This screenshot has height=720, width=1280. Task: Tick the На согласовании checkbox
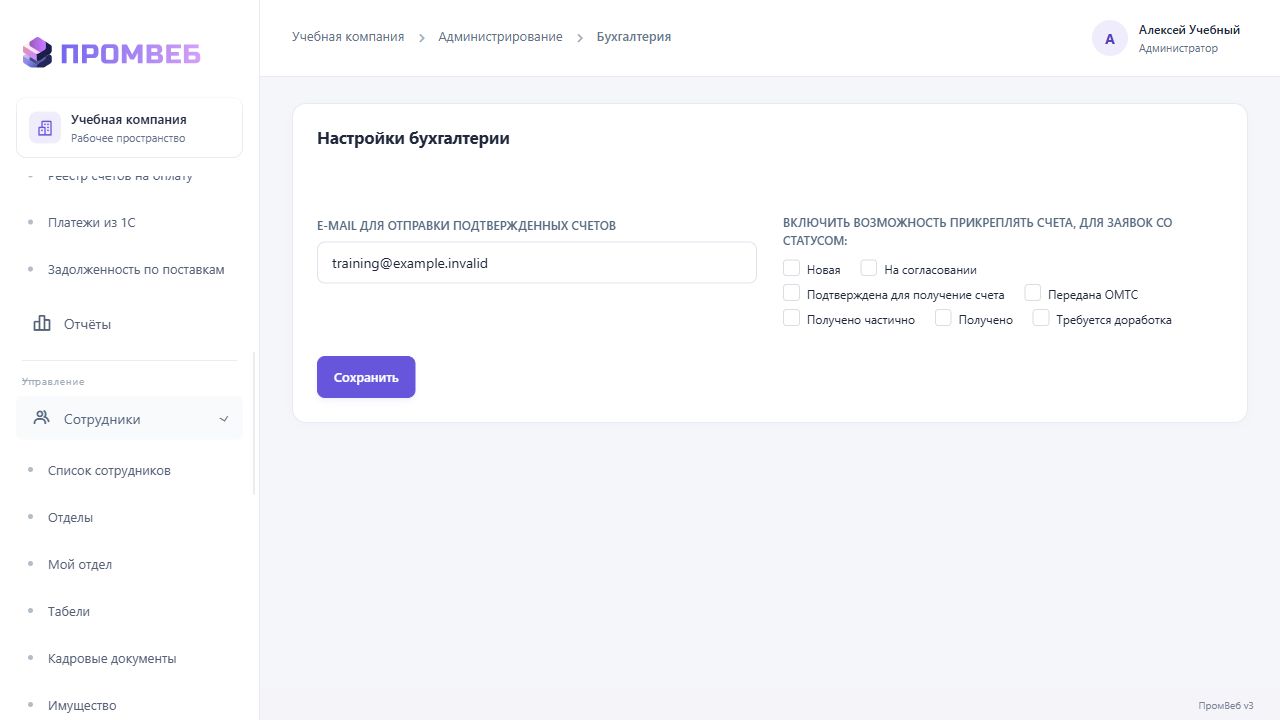click(869, 268)
